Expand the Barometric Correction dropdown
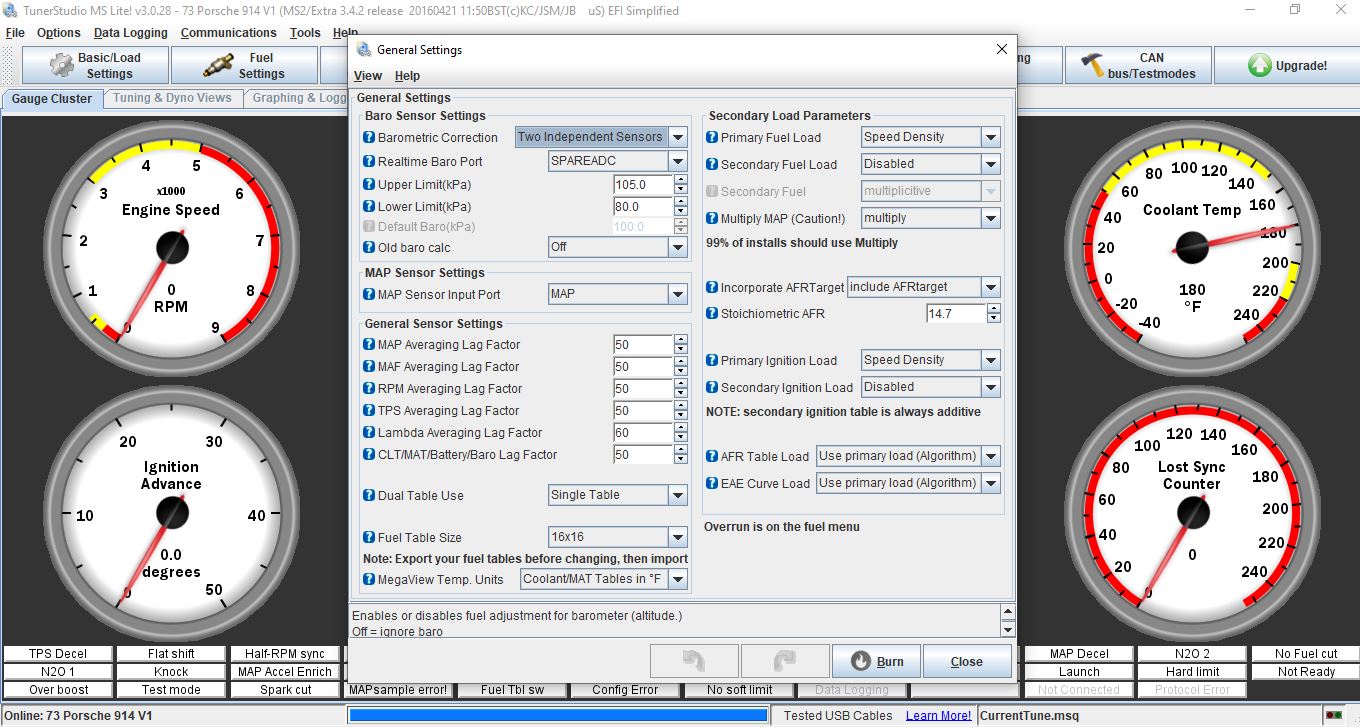 click(x=678, y=138)
